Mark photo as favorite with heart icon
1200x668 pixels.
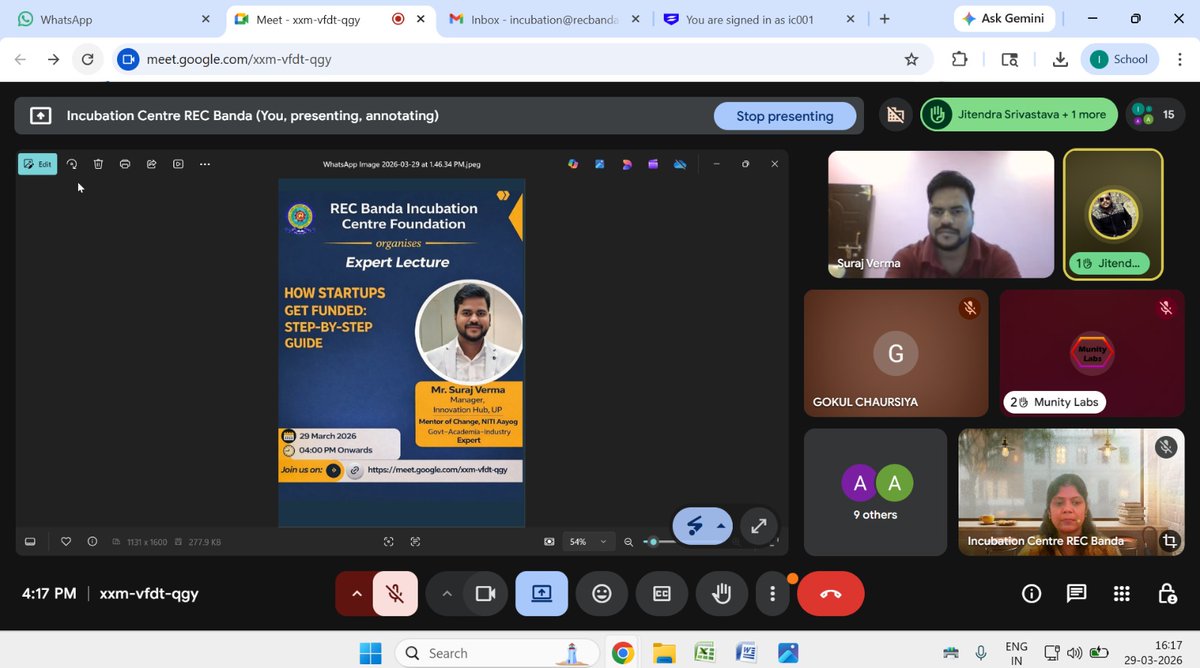[66, 541]
